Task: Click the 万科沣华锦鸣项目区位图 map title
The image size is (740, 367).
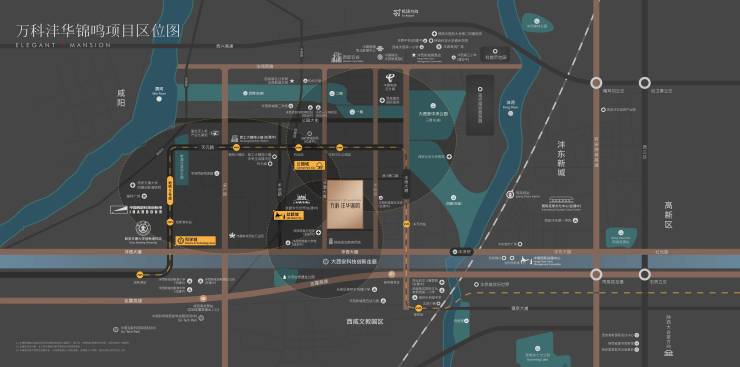Action: tap(98, 31)
